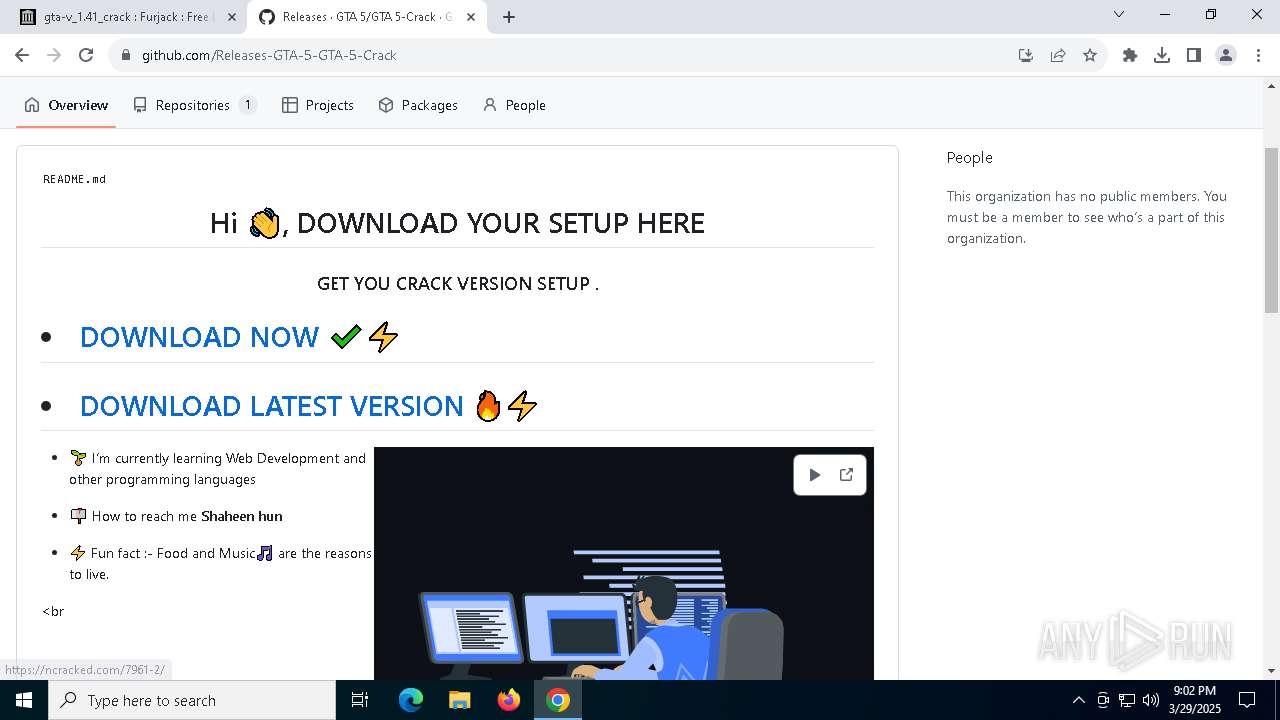Click the DOWNLOAD LATEST VERSION link
Image resolution: width=1280 pixels, height=720 pixels.
point(272,406)
